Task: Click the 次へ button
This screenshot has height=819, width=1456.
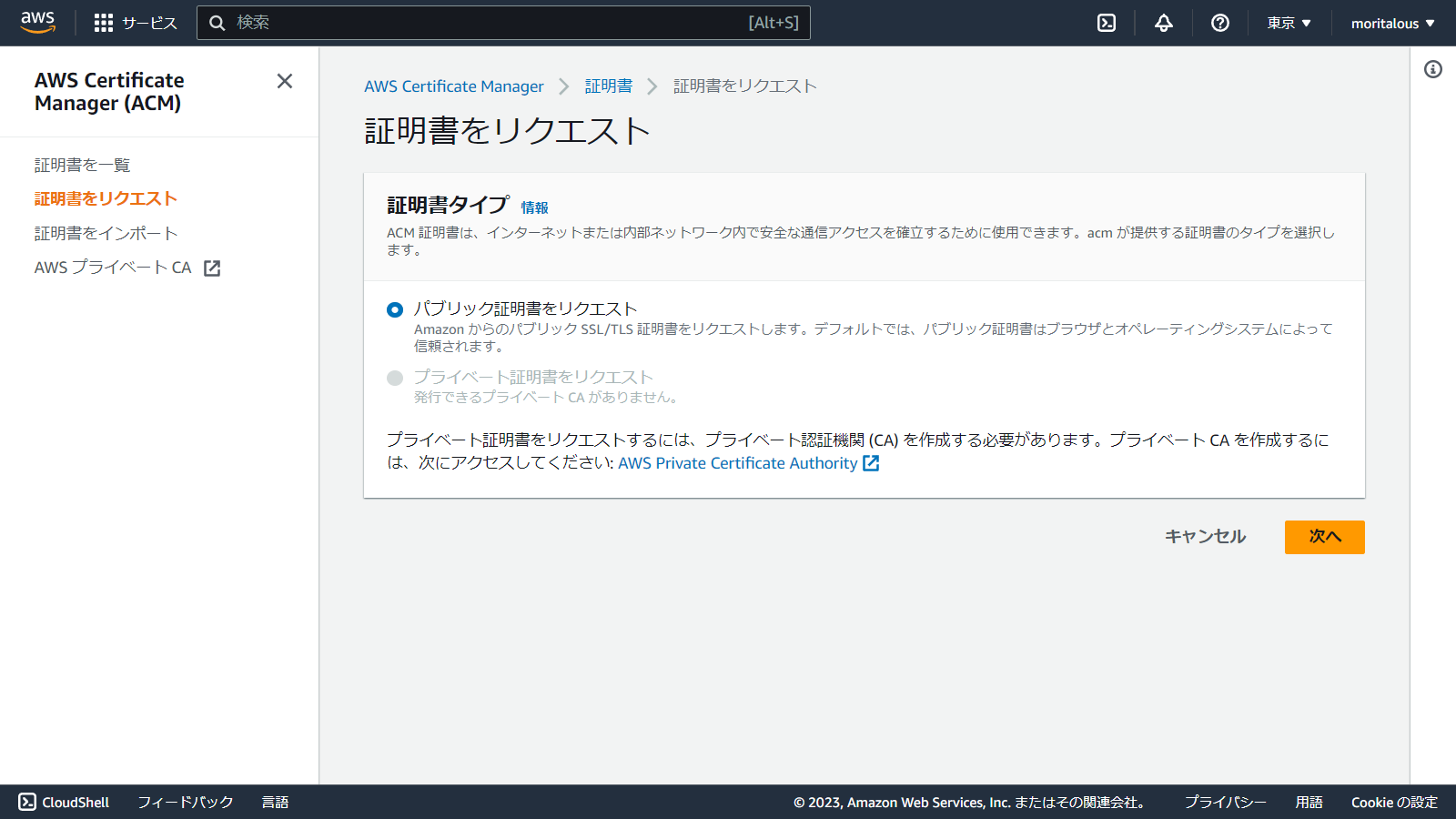Action: click(1324, 537)
